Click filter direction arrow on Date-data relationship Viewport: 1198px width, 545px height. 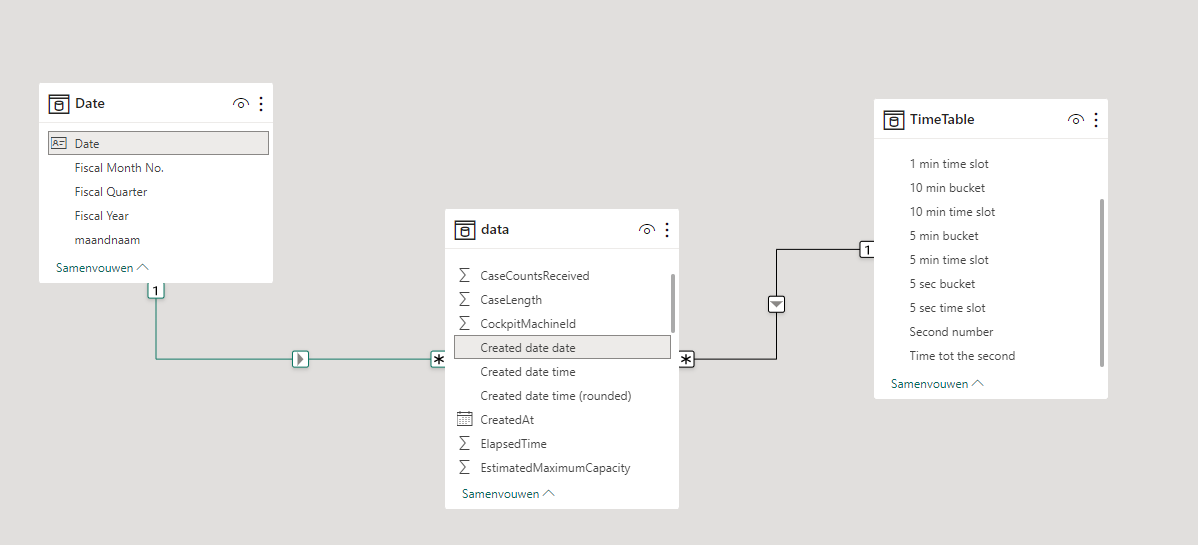click(x=300, y=358)
